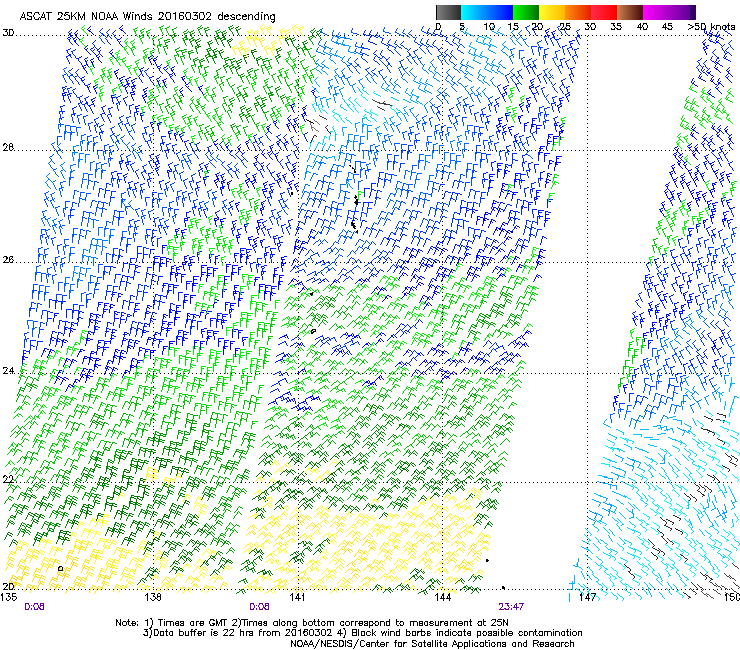Click the gray 0-5 knots legend swatch
Viewport: 740px width, 650px height.
(448, 12)
